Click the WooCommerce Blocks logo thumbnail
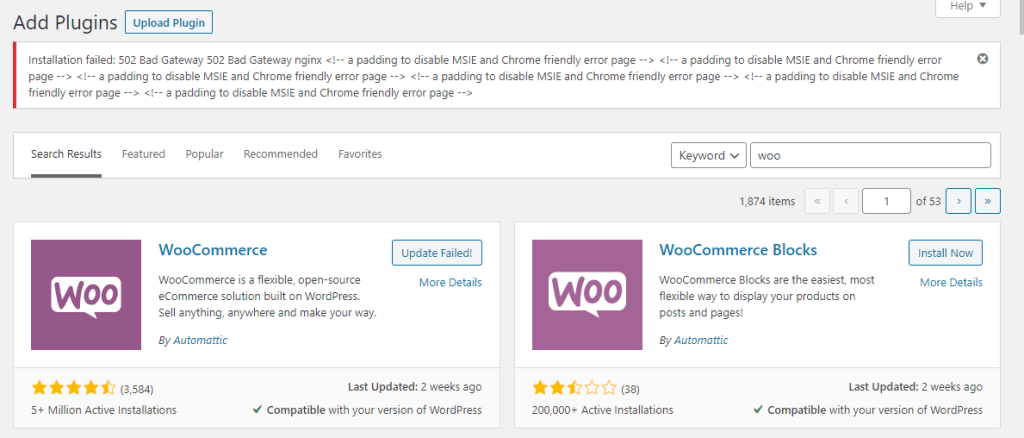The height and width of the screenshot is (438, 1024). pyautogui.click(x=587, y=295)
